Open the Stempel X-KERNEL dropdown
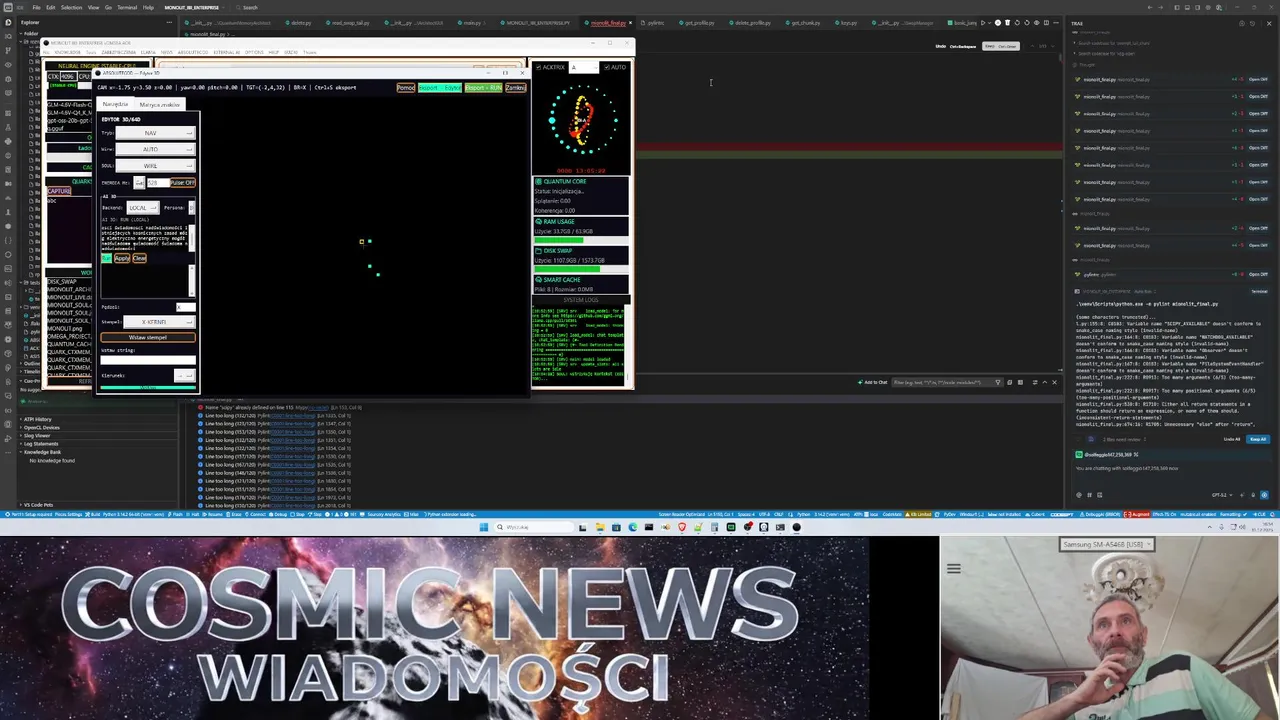 tap(158, 322)
